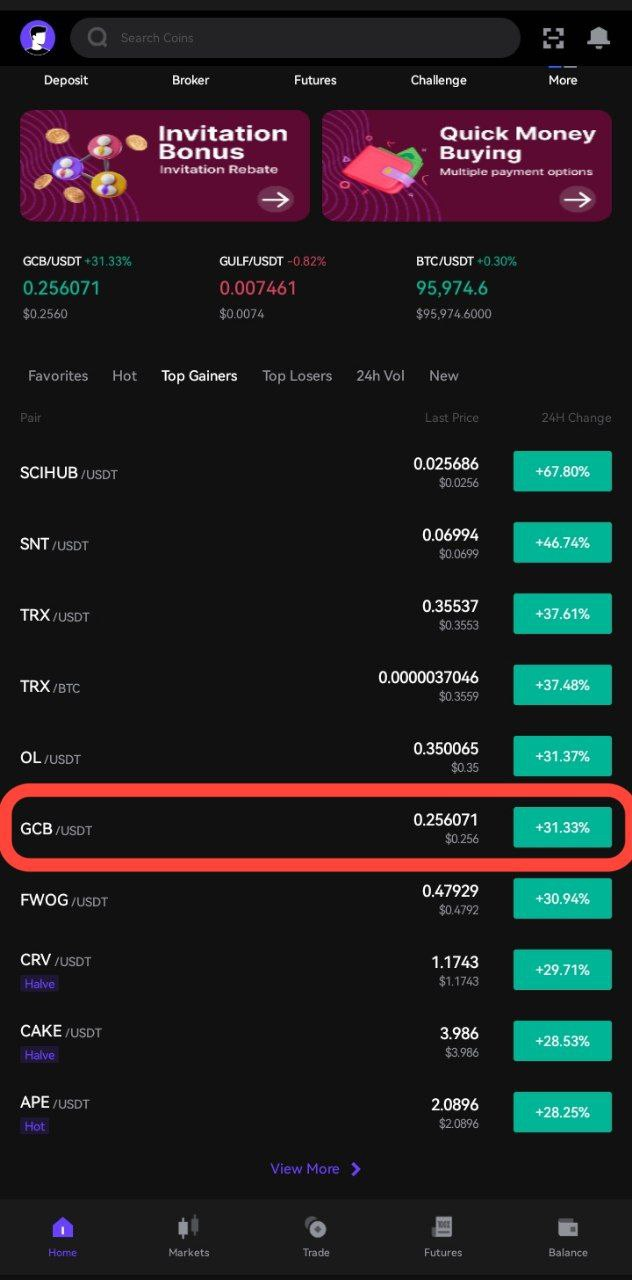Screen dimensions: 632x1280
Task: Open the user profile avatar
Action: pyautogui.click(x=38, y=38)
